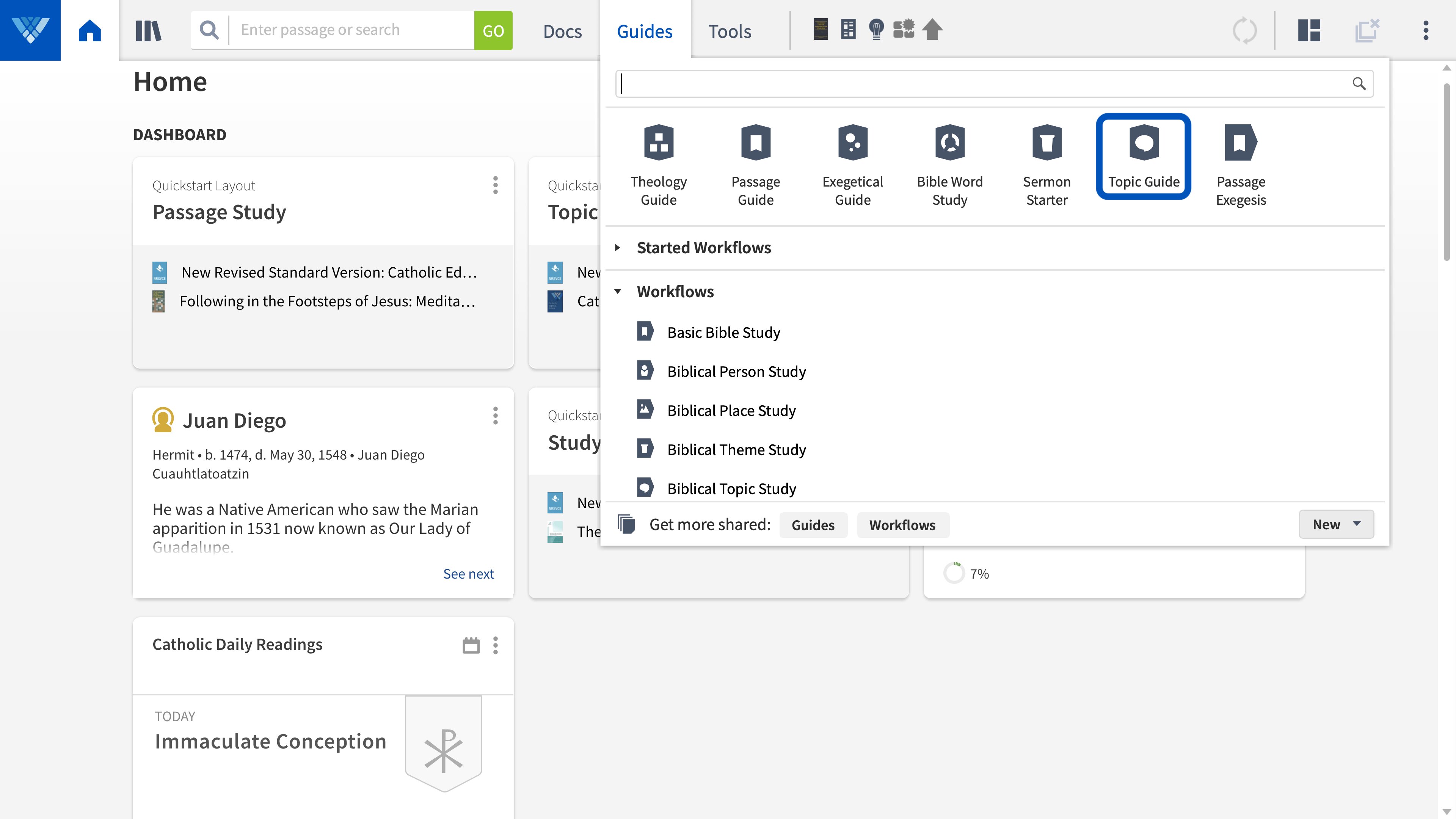Viewport: 1456px width, 819px height.
Task: Click the Catholic Daily Readings heading
Action: (x=237, y=644)
